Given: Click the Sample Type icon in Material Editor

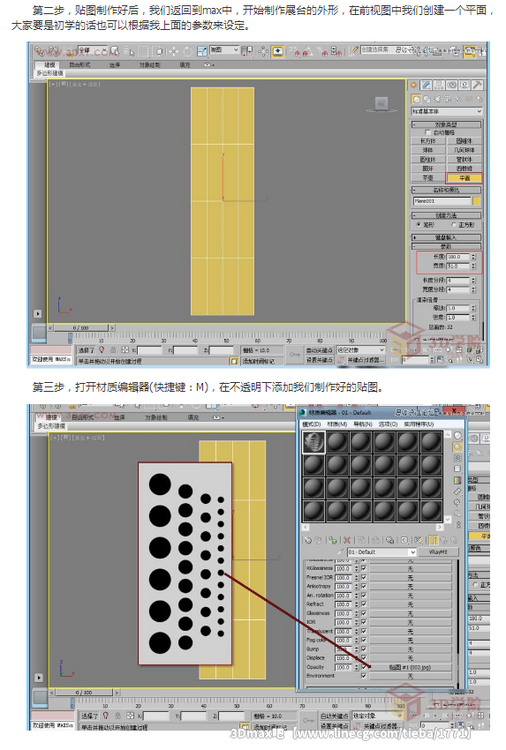Looking at the screenshot, I should coord(458,436).
